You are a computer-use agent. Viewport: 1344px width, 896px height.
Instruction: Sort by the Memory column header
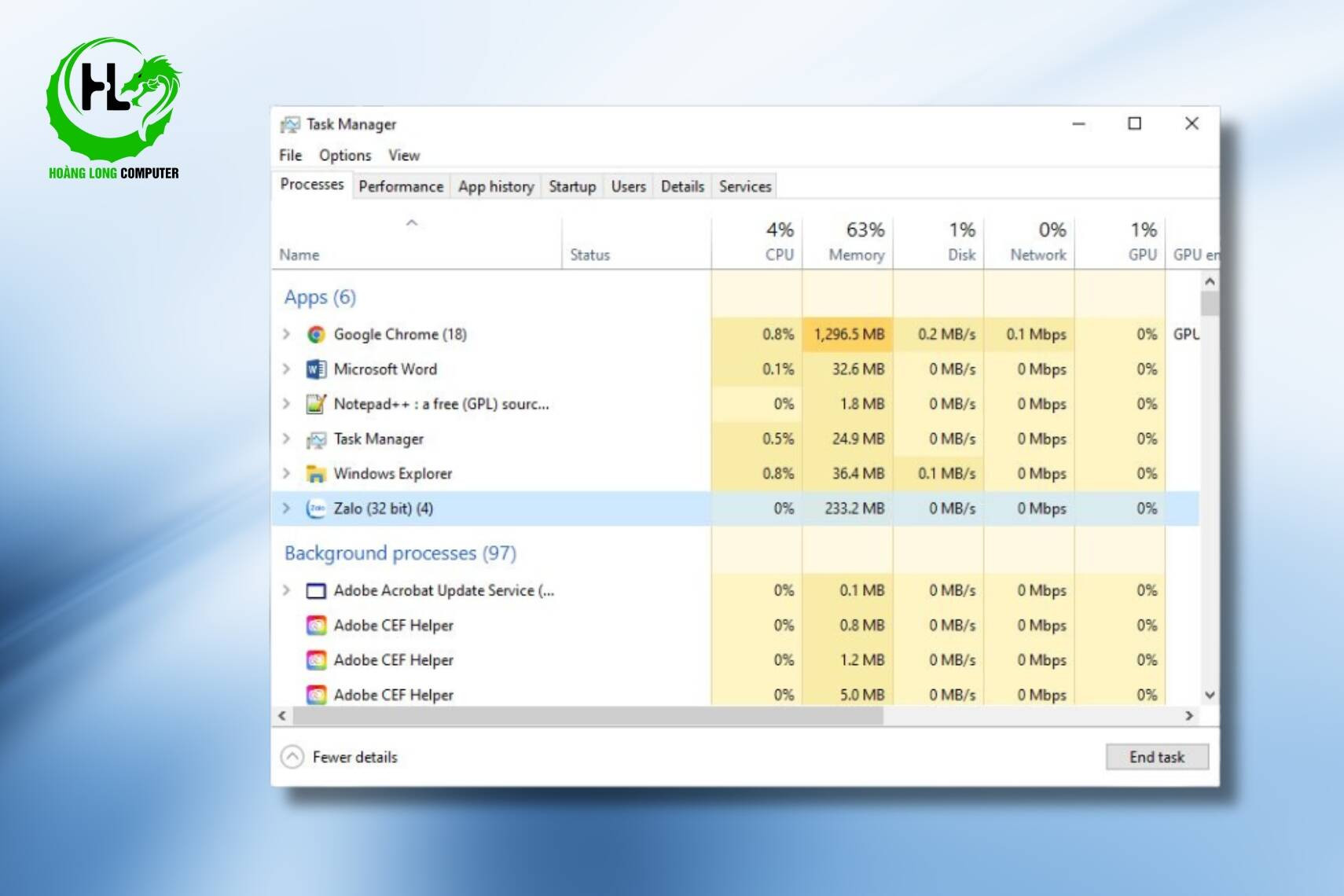(x=847, y=241)
